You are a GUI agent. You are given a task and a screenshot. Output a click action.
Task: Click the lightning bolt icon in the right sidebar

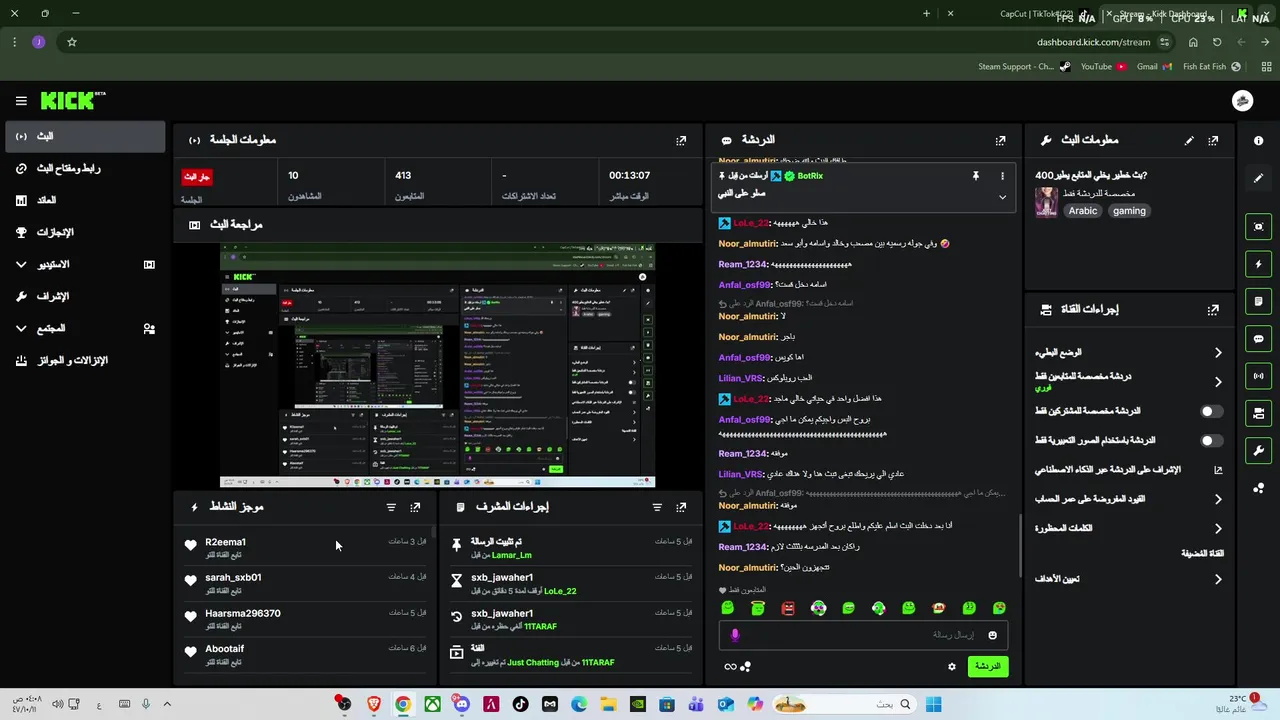1258,264
